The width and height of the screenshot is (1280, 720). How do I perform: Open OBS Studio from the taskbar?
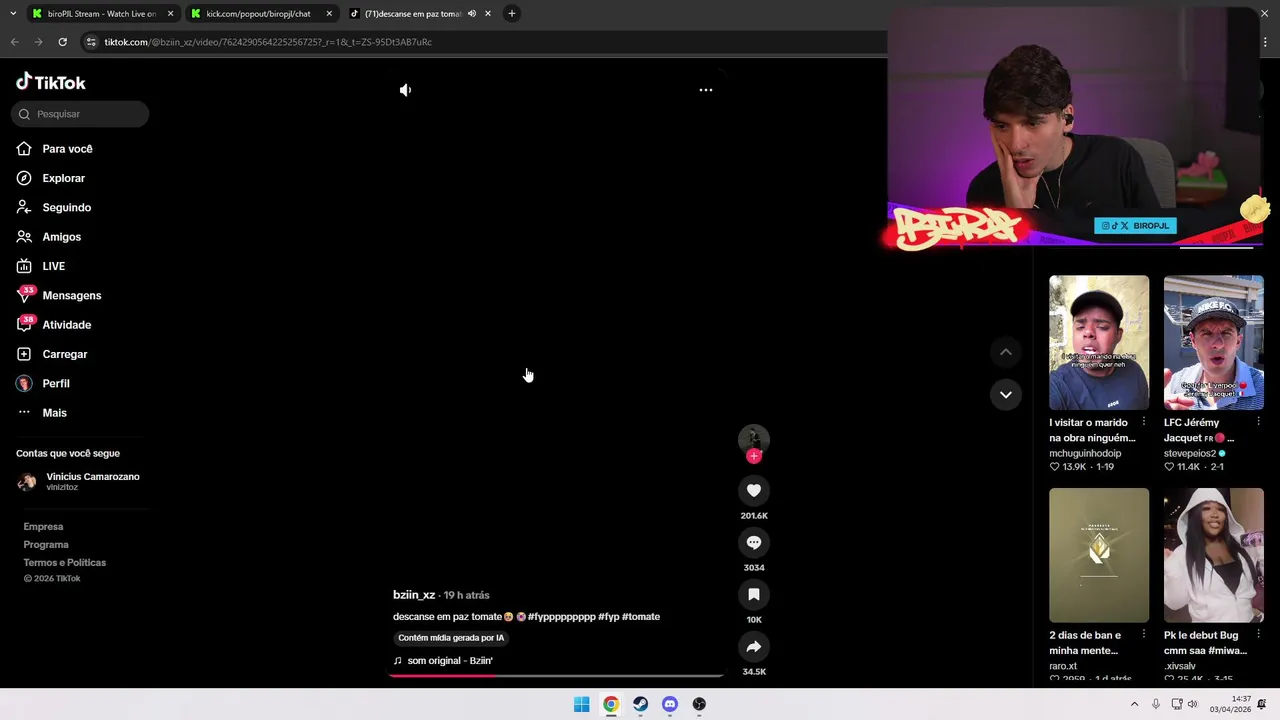699,704
